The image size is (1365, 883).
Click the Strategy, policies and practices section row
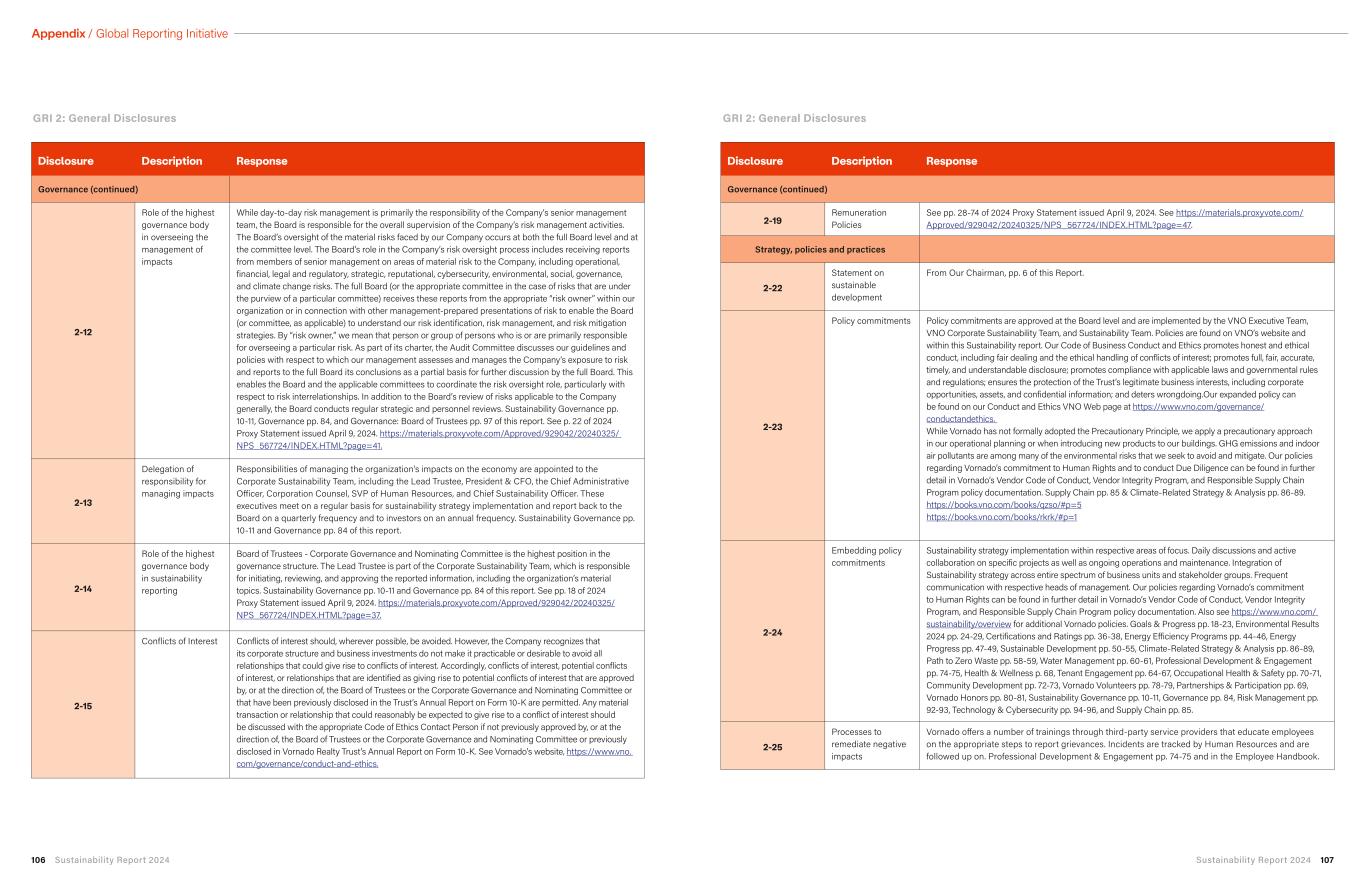[x=819, y=249]
